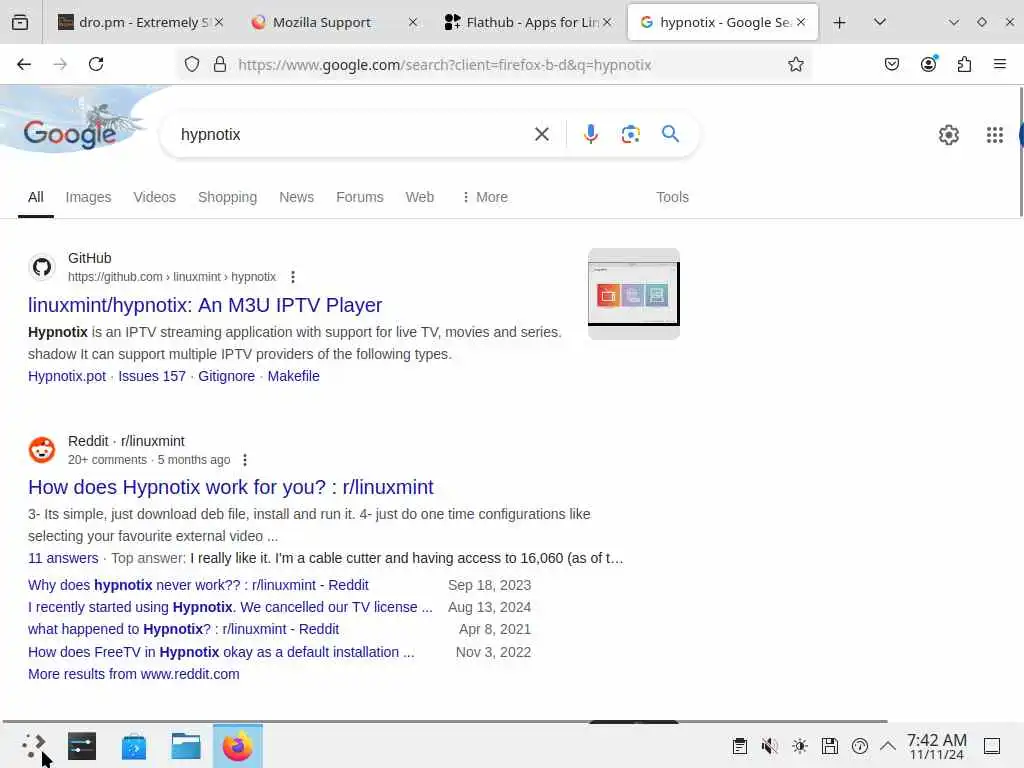This screenshot has width=1024, height=768.
Task: Select the Forums search filter
Action: (x=360, y=197)
